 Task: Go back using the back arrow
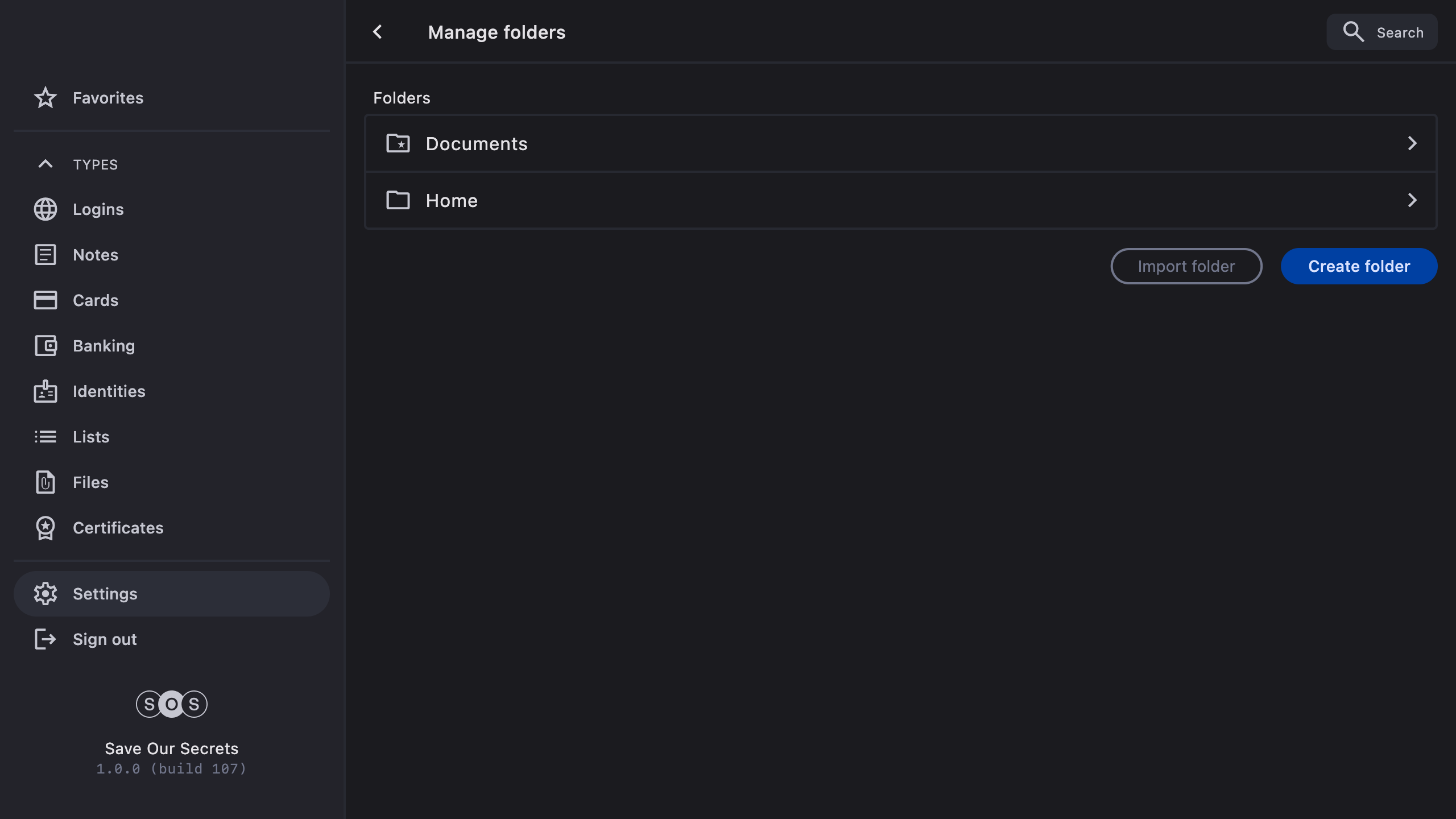coord(378,32)
